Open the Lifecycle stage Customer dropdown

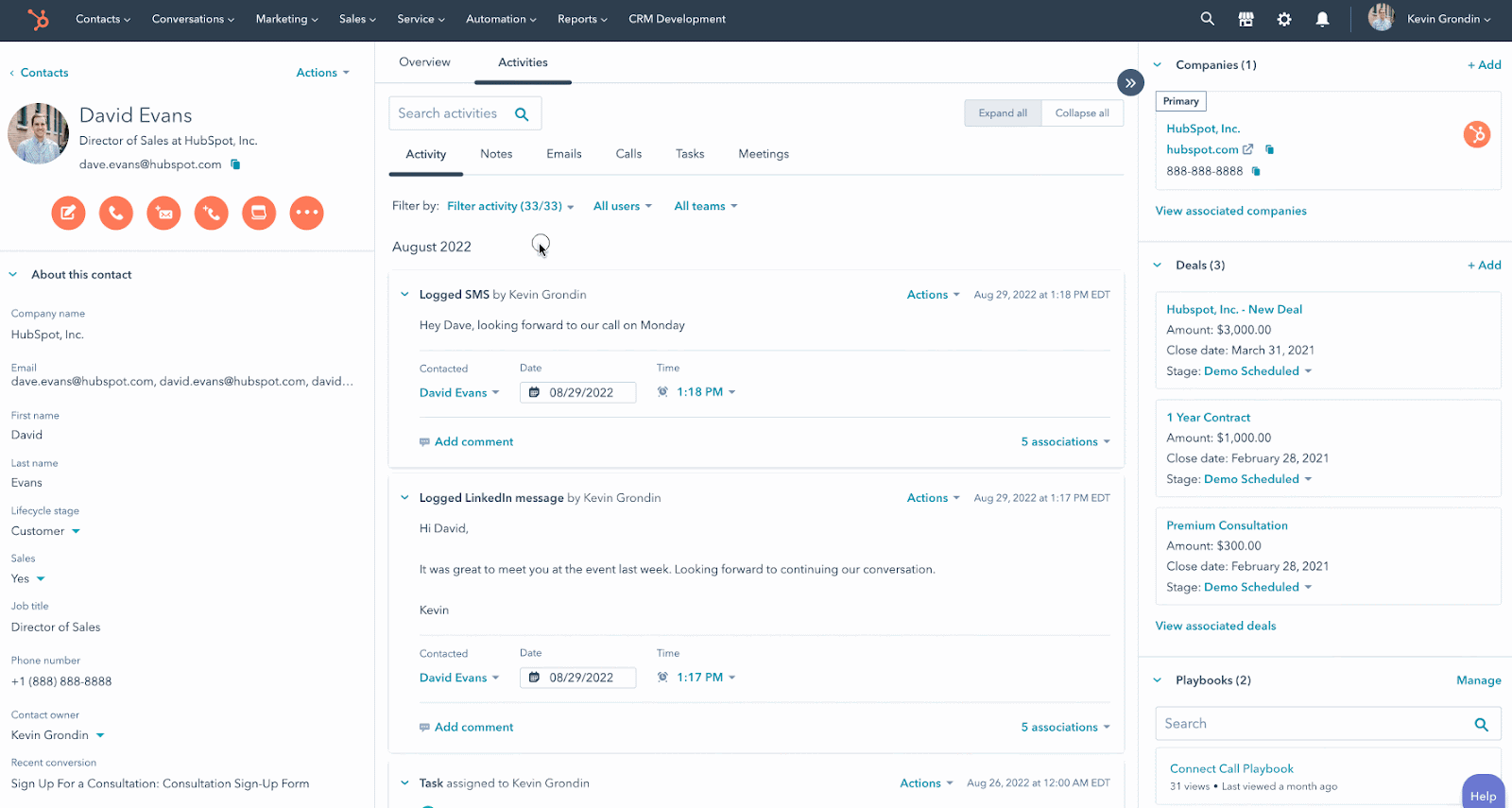coord(45,531)
